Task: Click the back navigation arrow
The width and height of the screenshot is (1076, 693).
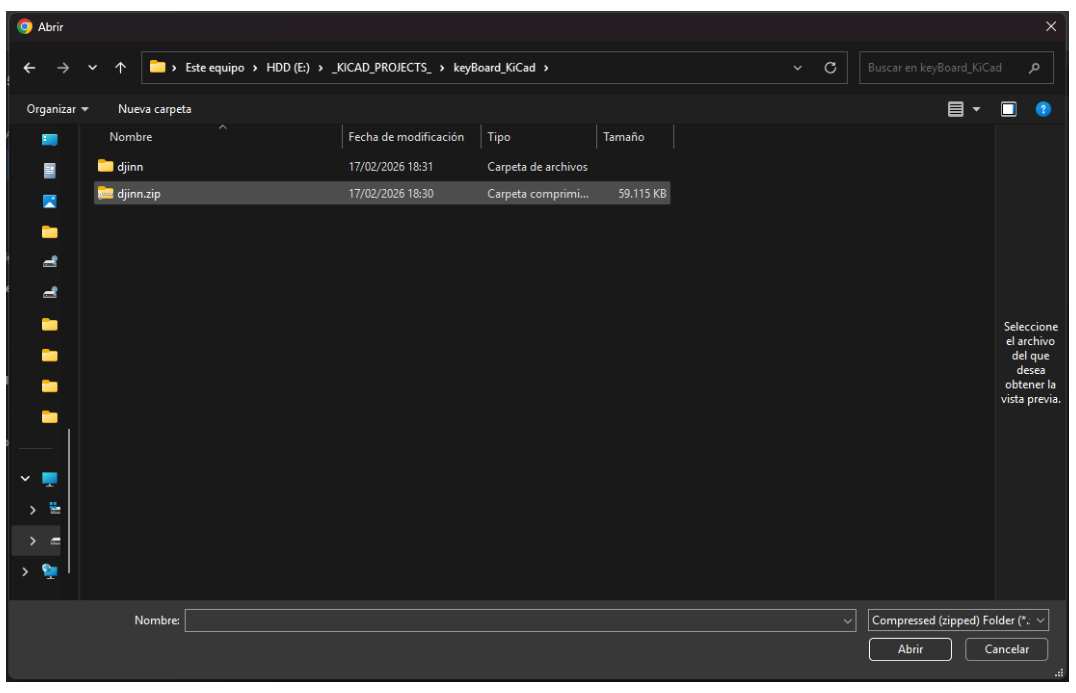Action: point(28,67)
